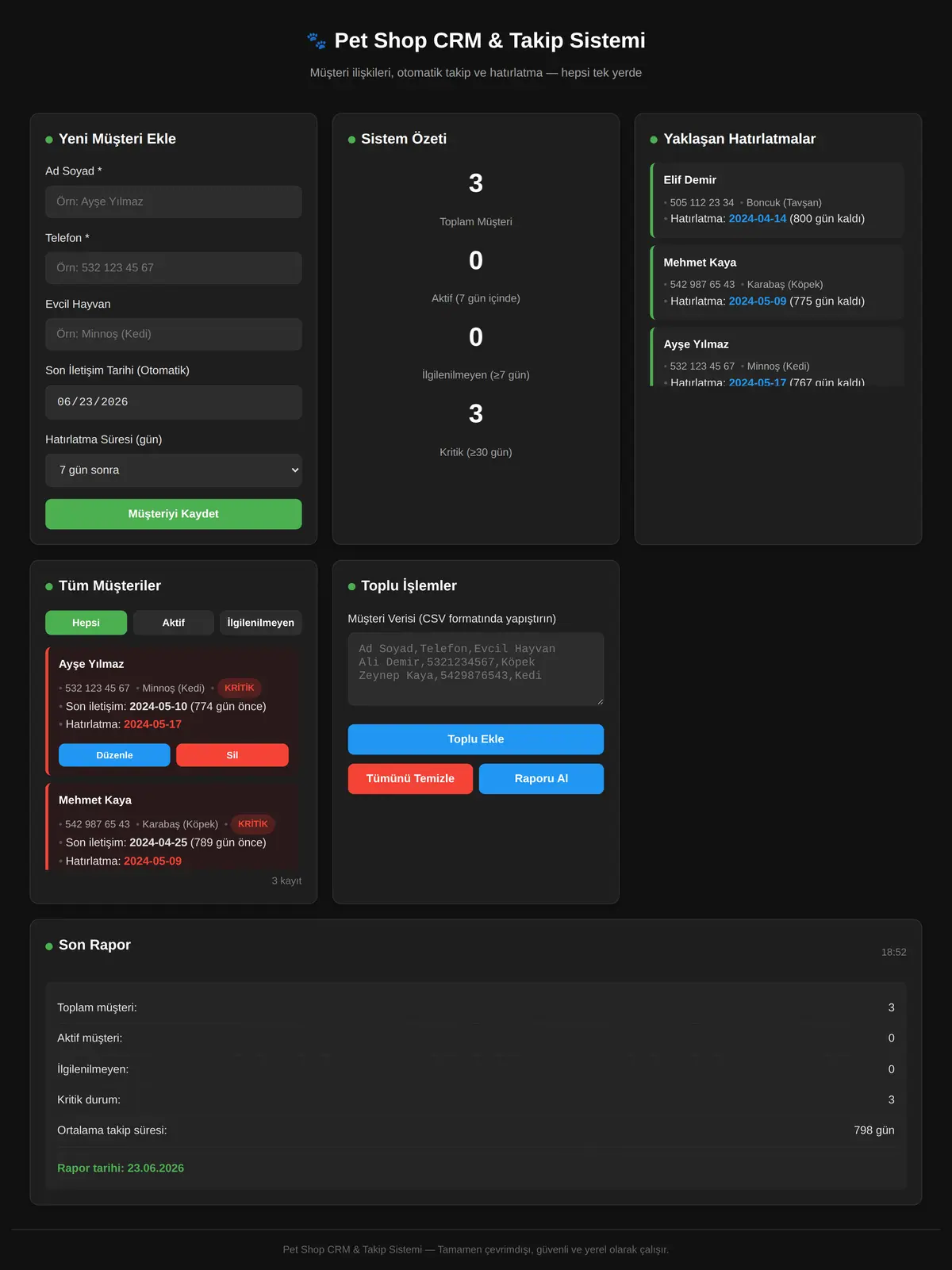Click the 'Kritik (≥30 gün)' summary label
The image size is (952, 1270).
[x=476, y=452]
